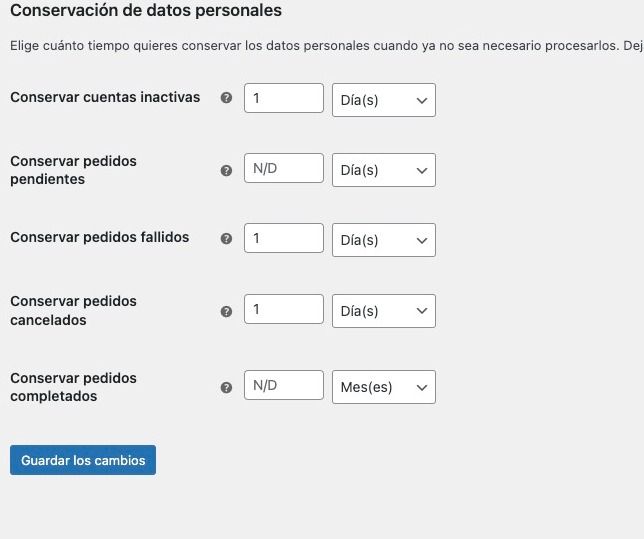Save settings with Guardar los cambios
Image resolution: width=644 pixels, height=539 pixels.
click(83, 460)
